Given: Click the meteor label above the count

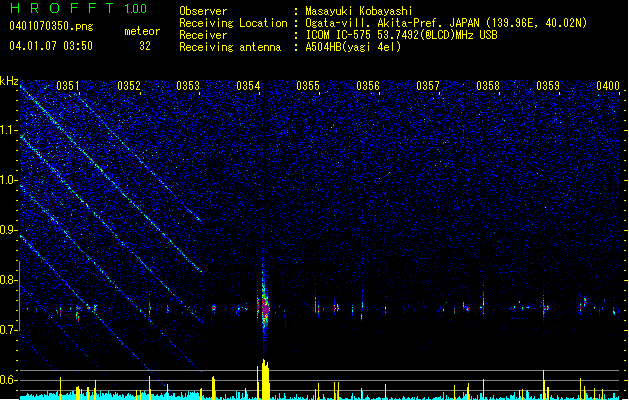Looking at the screenshot, I should point(142,31).
